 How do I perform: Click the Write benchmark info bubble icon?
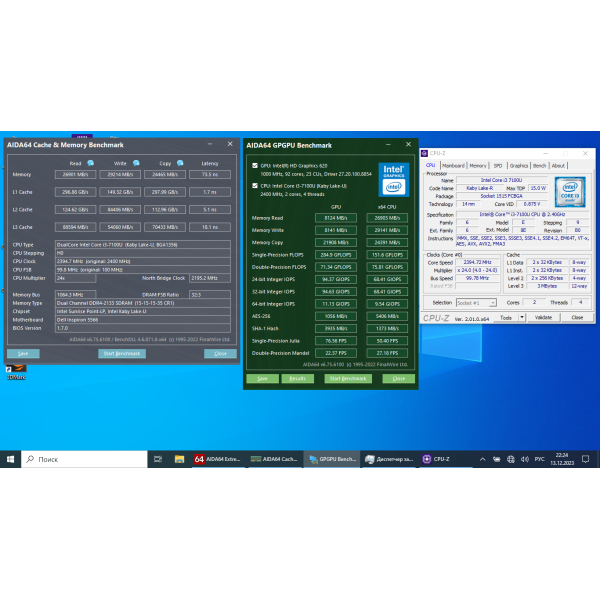click(x=136, y=163)
